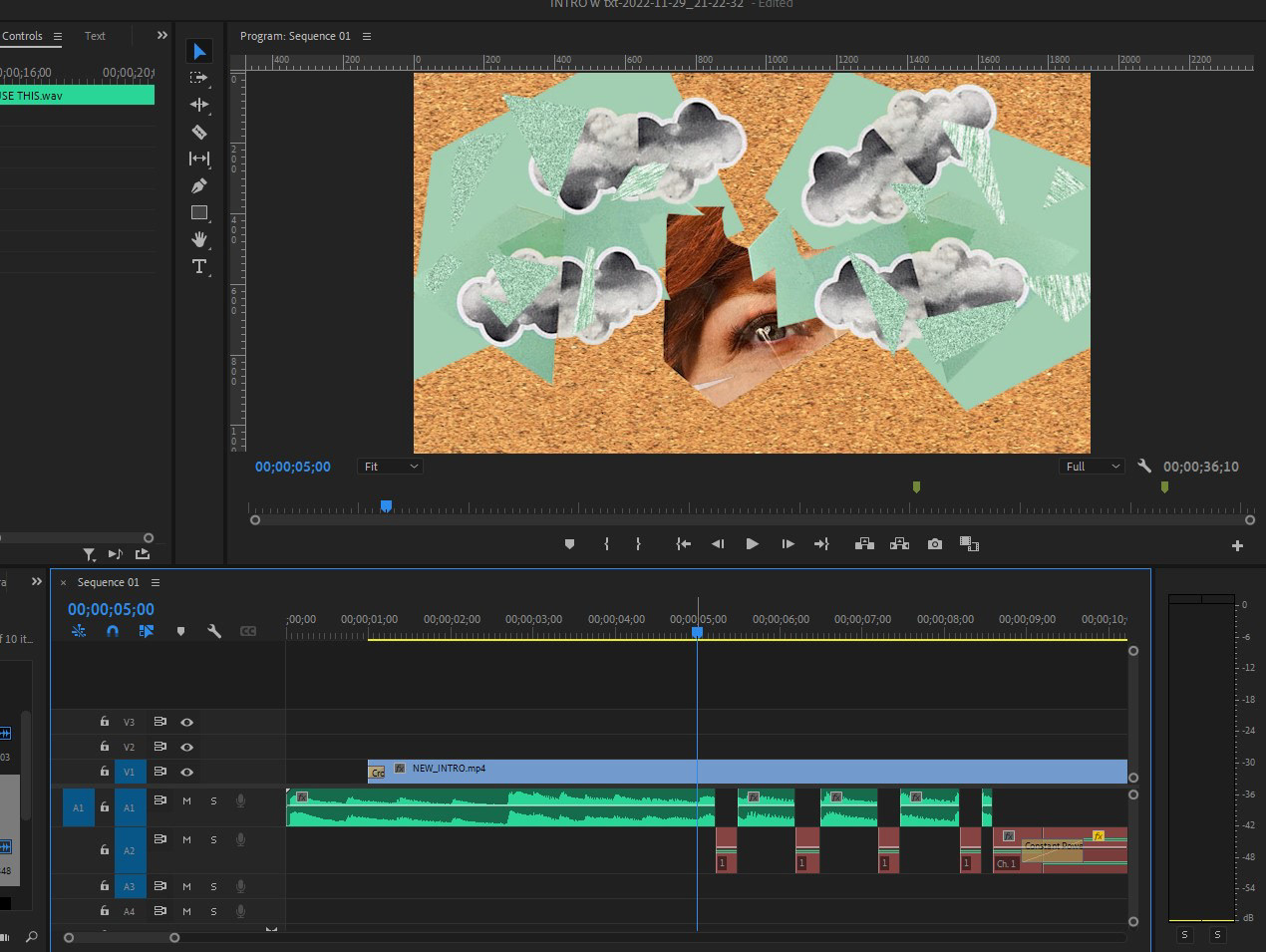The width and height of the screenshot is (1266, 952).
Task: Select the Track Select Forward tool
Action: pyautogui.click(x=199, y=78)
